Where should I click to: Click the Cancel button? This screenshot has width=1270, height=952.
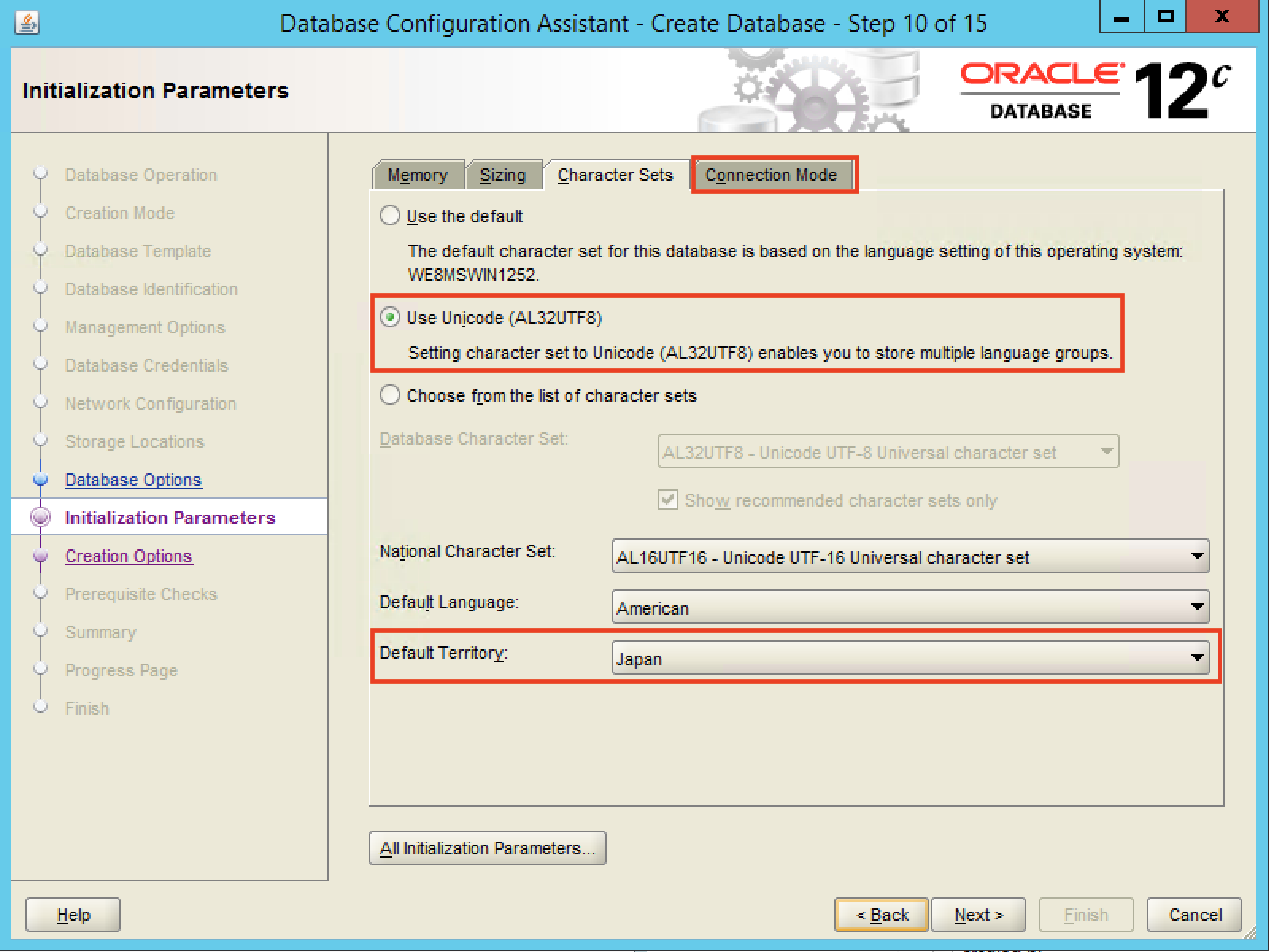[1195, 915]
